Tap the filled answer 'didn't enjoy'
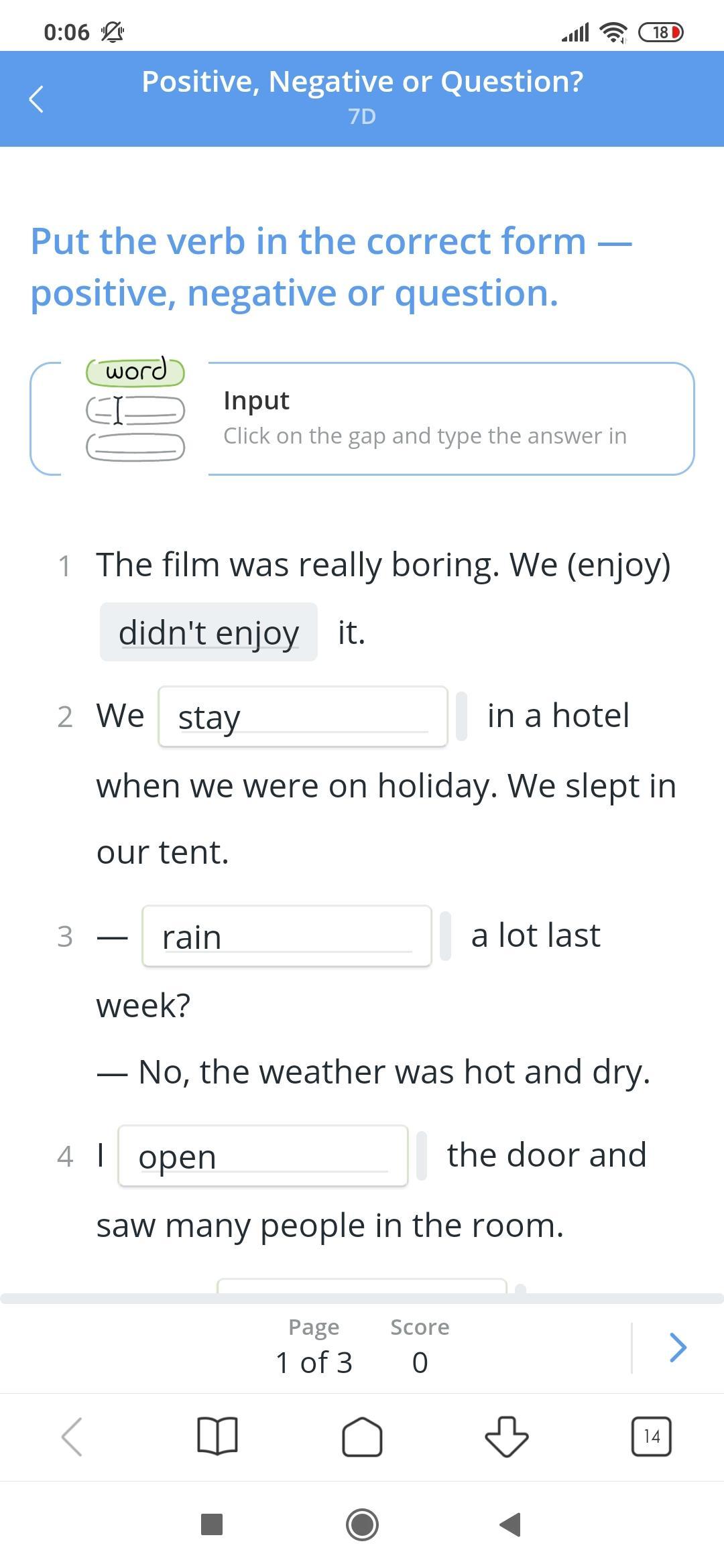This screenshot has height=1568, width=724. [x=208, y=632]
